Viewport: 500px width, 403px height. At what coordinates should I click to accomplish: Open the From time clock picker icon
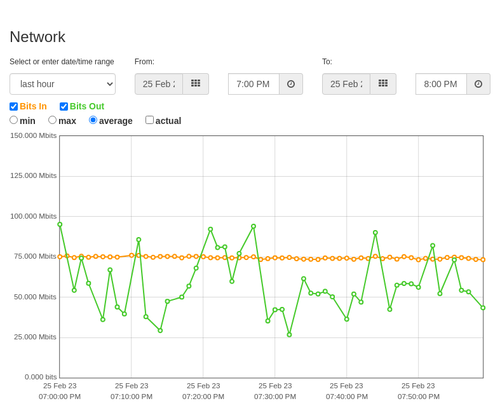[291, 84]
